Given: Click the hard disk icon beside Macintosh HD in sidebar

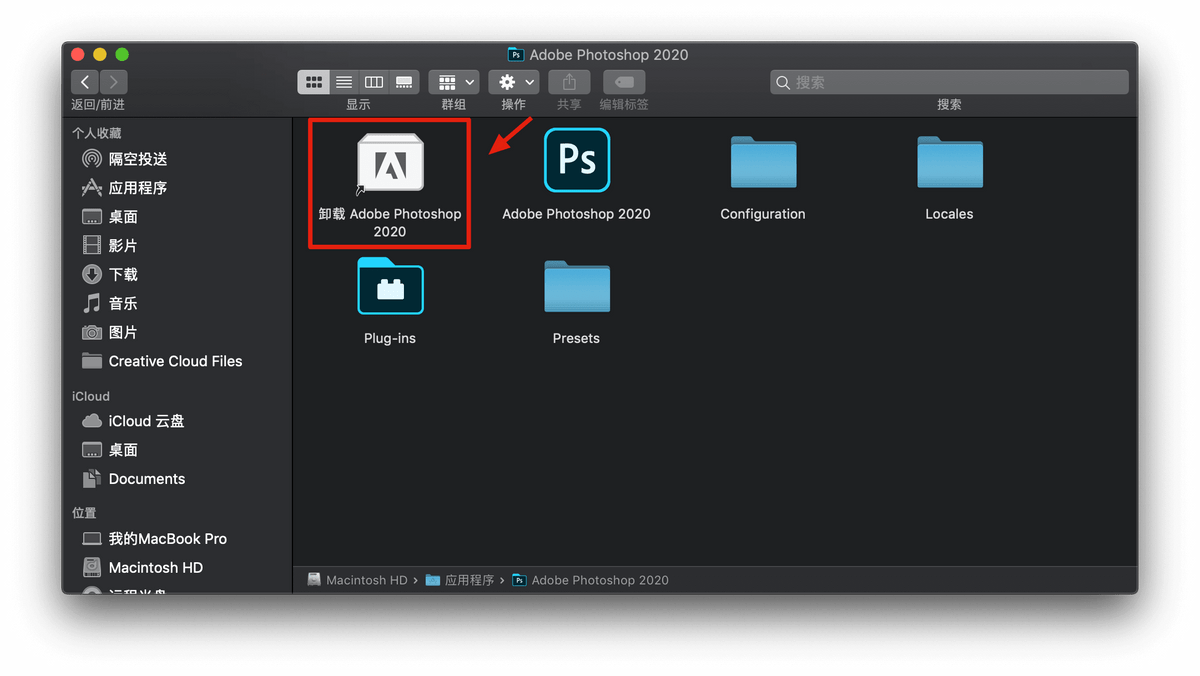Looking at the screenshot, I should point(92,567).
